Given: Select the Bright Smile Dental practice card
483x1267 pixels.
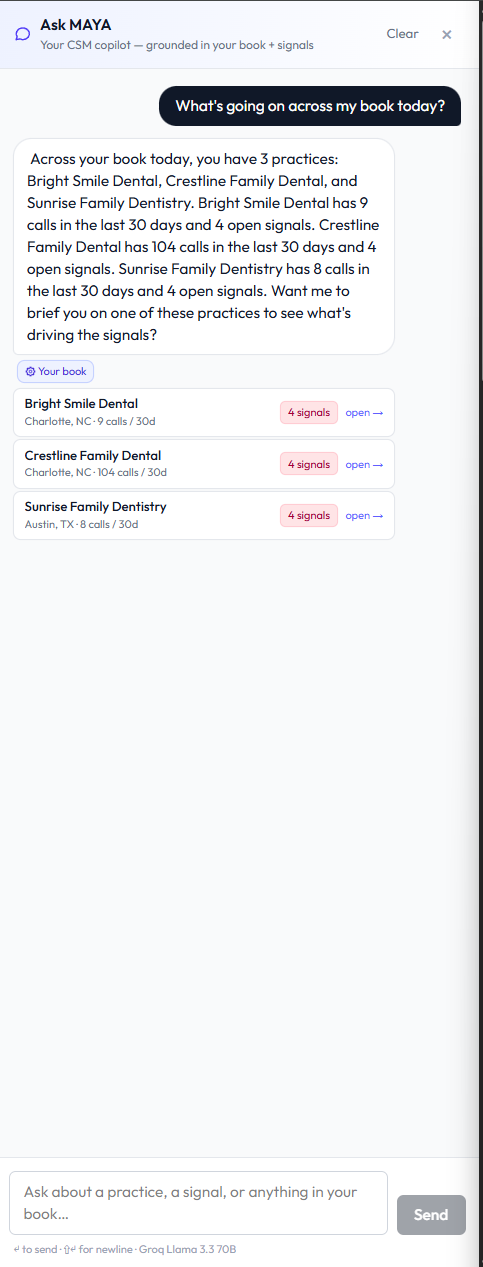Looking at the screenshot, I should (204, 413).
